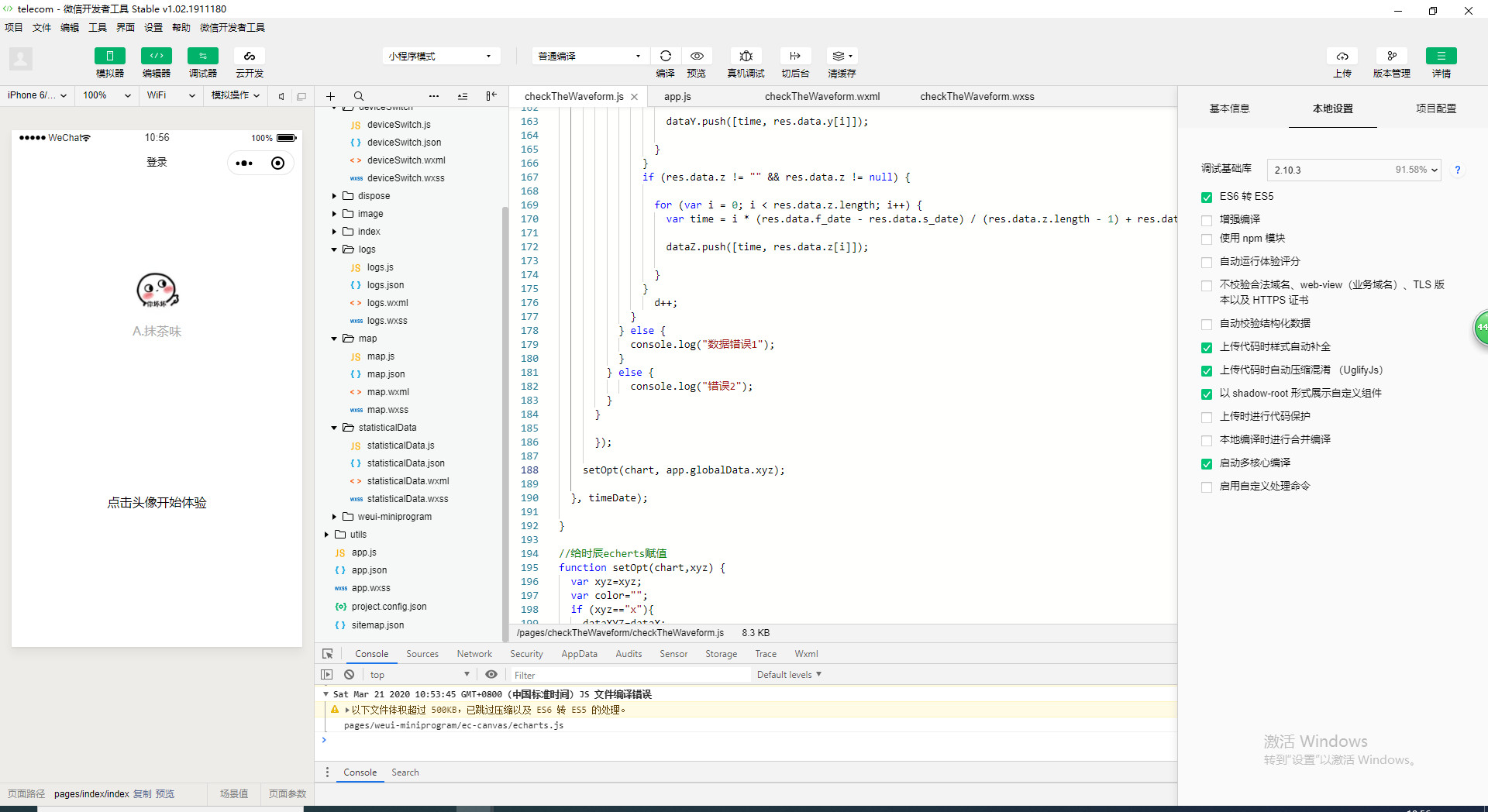Enable the 增强编译 checkbox
Screen dimensions: 1488x812
(x=1207, y=221)
